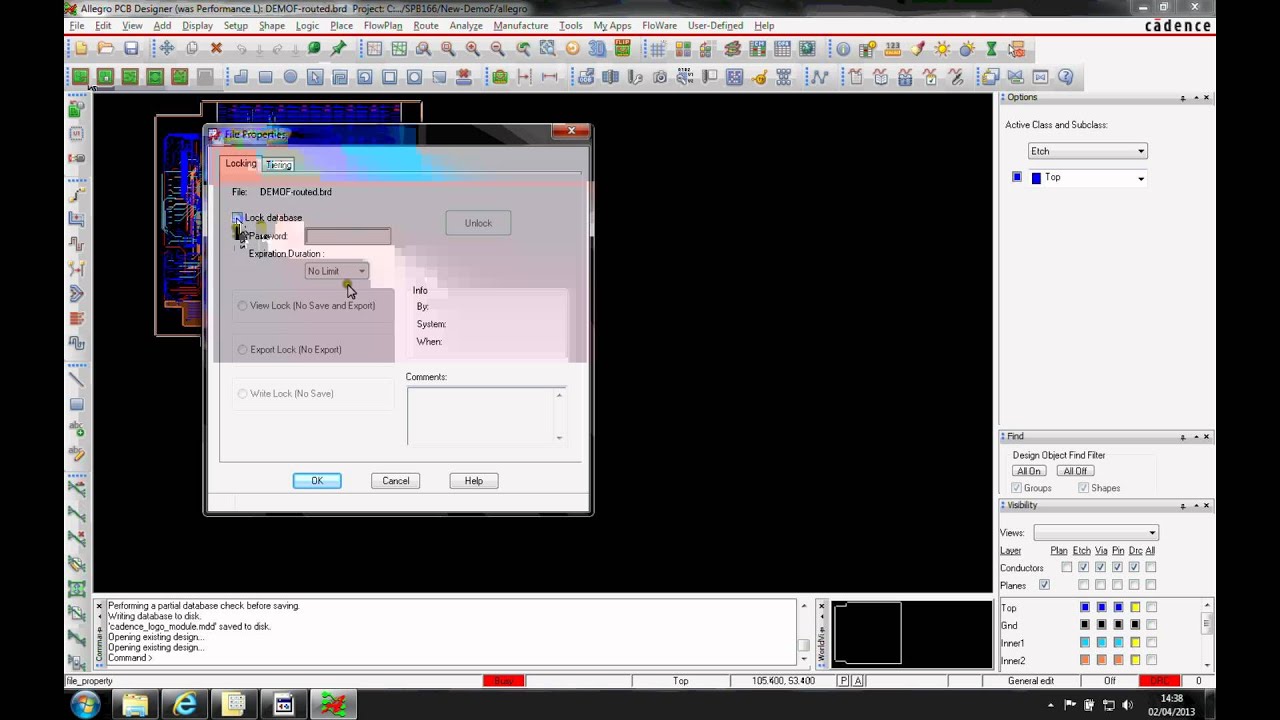The width and height of the screenshot is (1280, 720).
Task: Select the Locking tab
Action: 241,164
